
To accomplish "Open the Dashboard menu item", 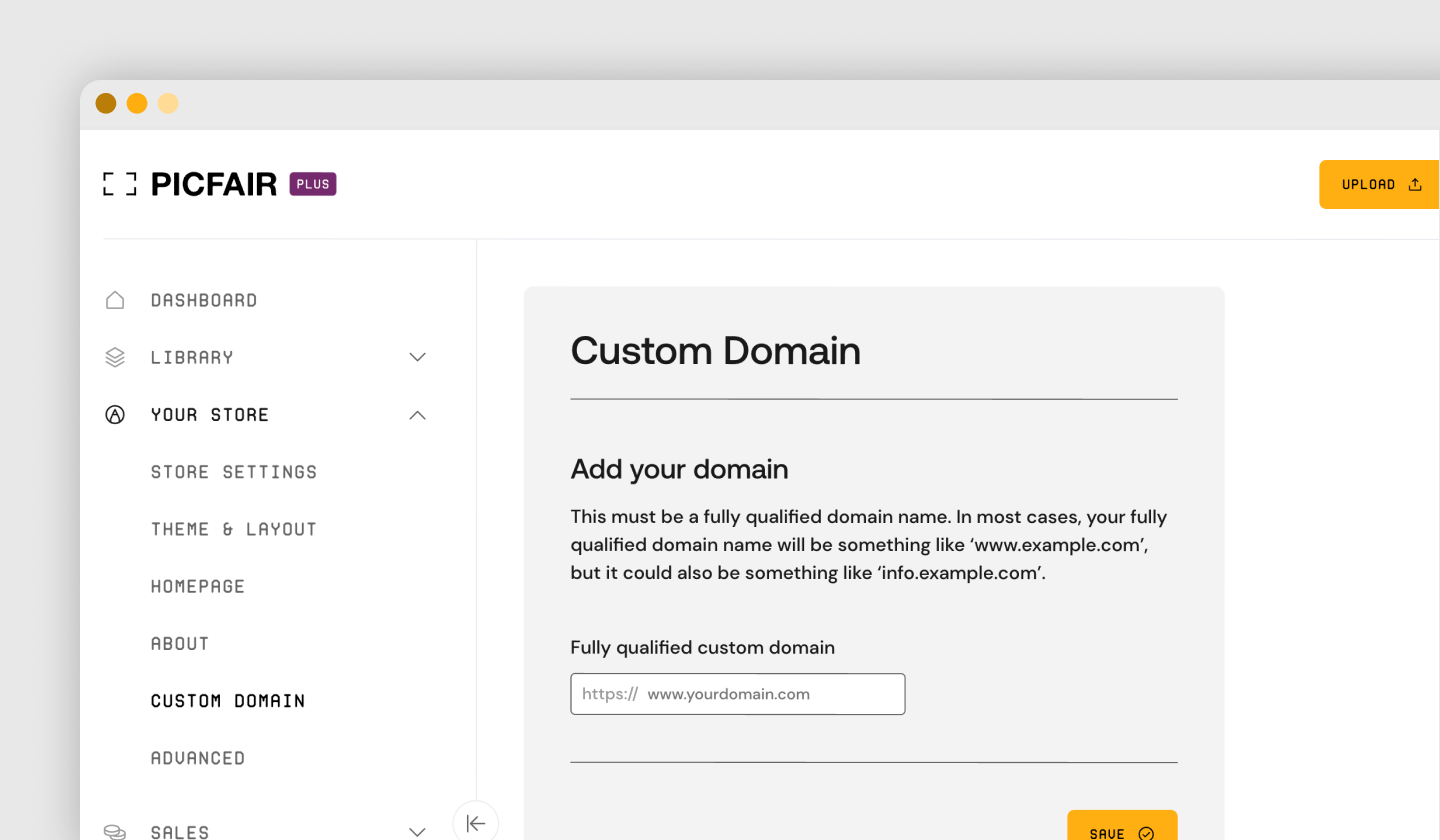I will click(x=204, y=300).
